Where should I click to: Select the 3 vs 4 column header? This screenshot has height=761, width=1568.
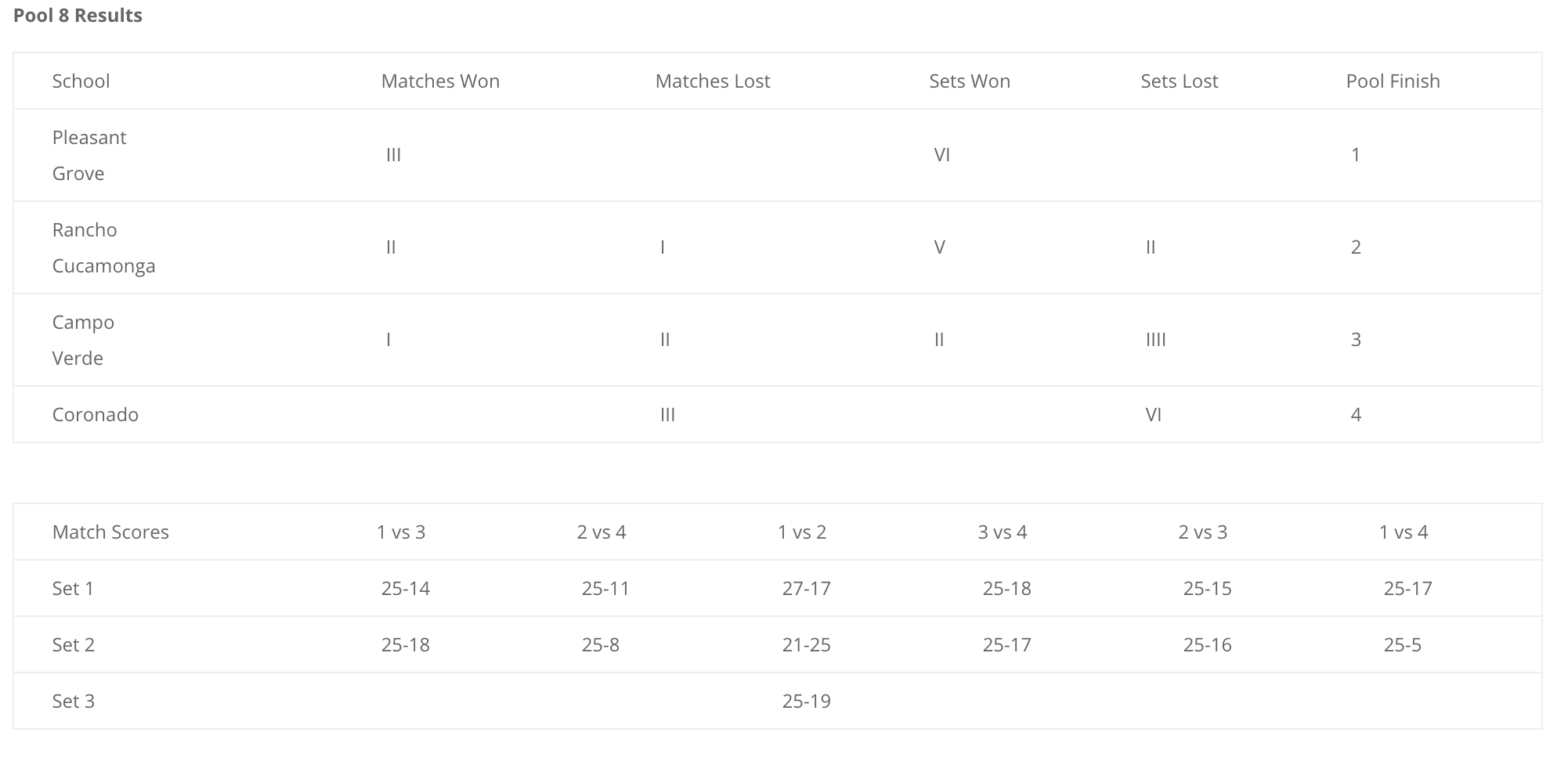coord(1003,532)
